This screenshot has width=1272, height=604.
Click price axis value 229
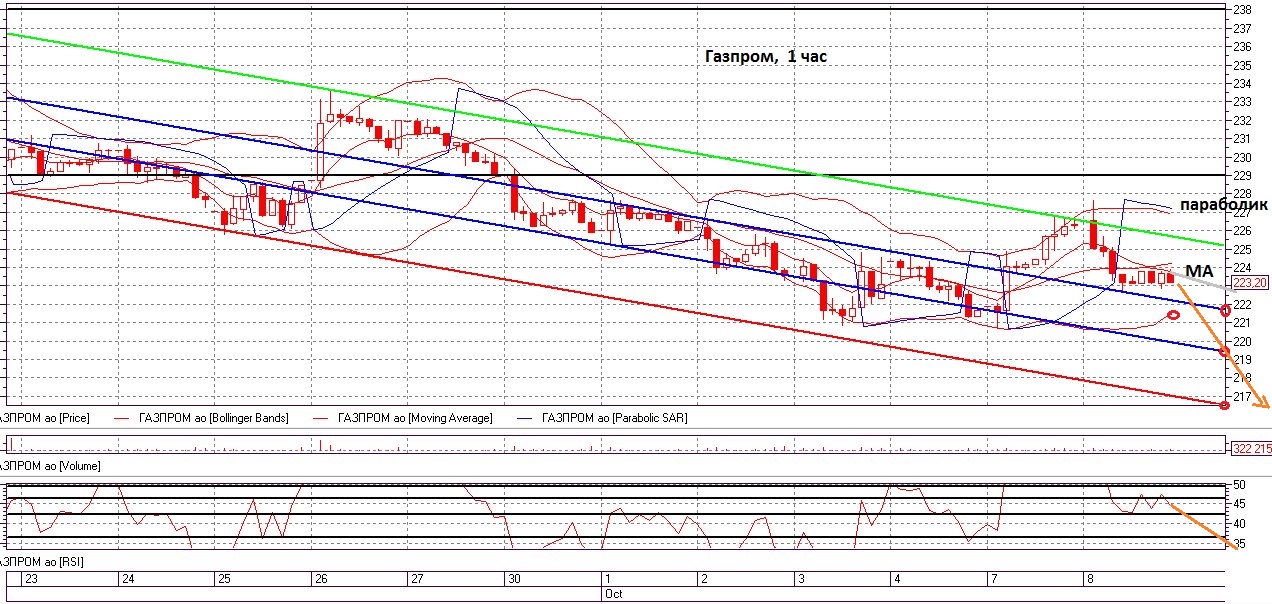pos(1244,176)
